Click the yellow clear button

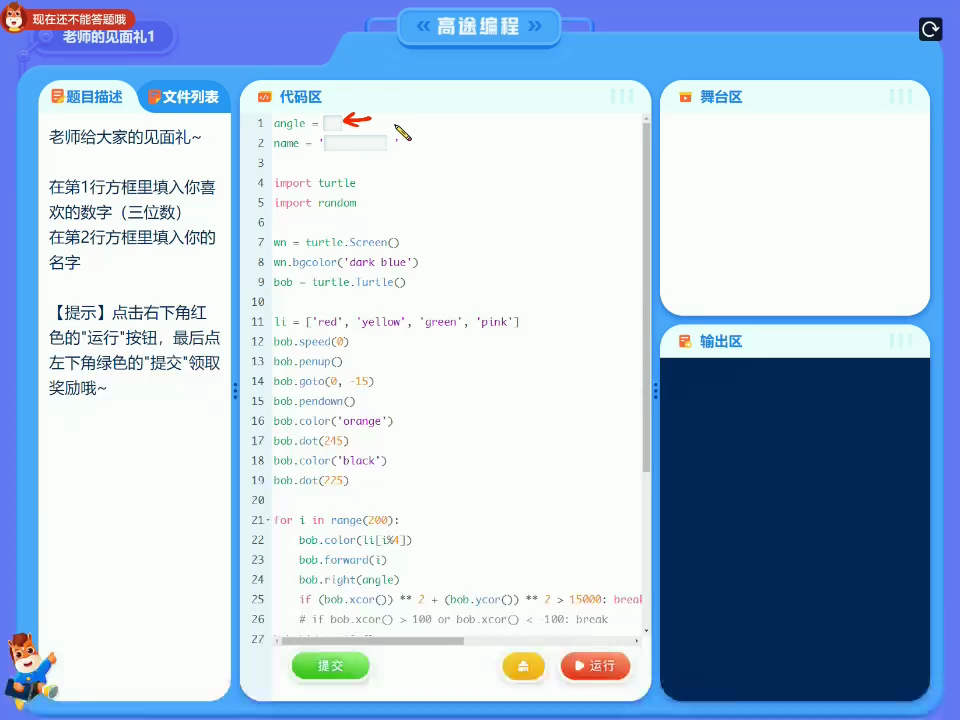tap(523, 666)
